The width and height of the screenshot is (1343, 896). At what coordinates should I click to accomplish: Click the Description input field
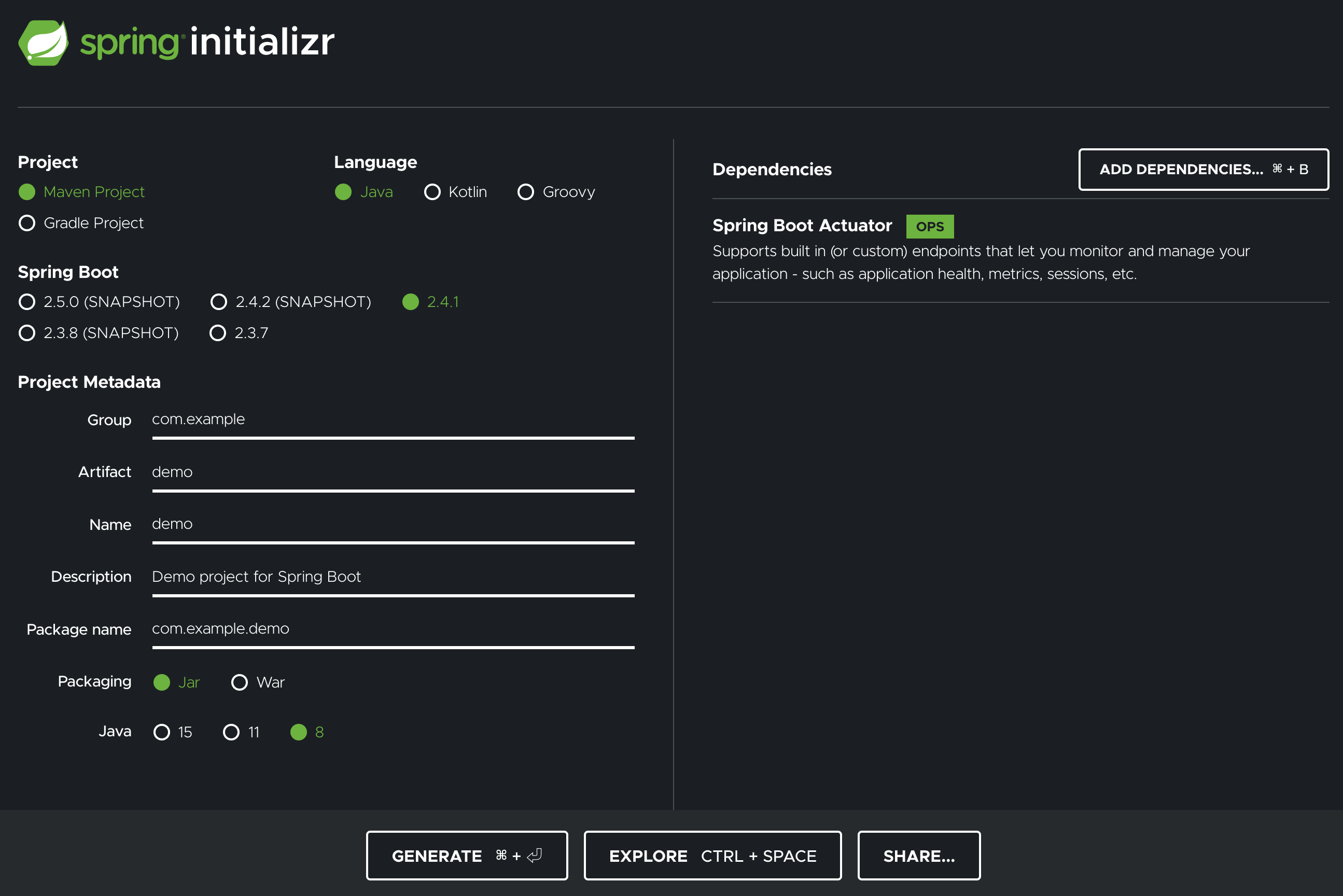click(393, 577)
